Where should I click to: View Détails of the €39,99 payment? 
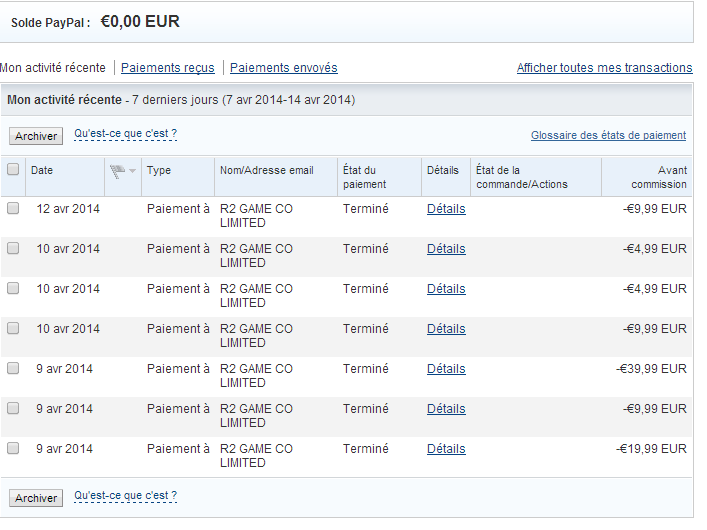[446, 369]
